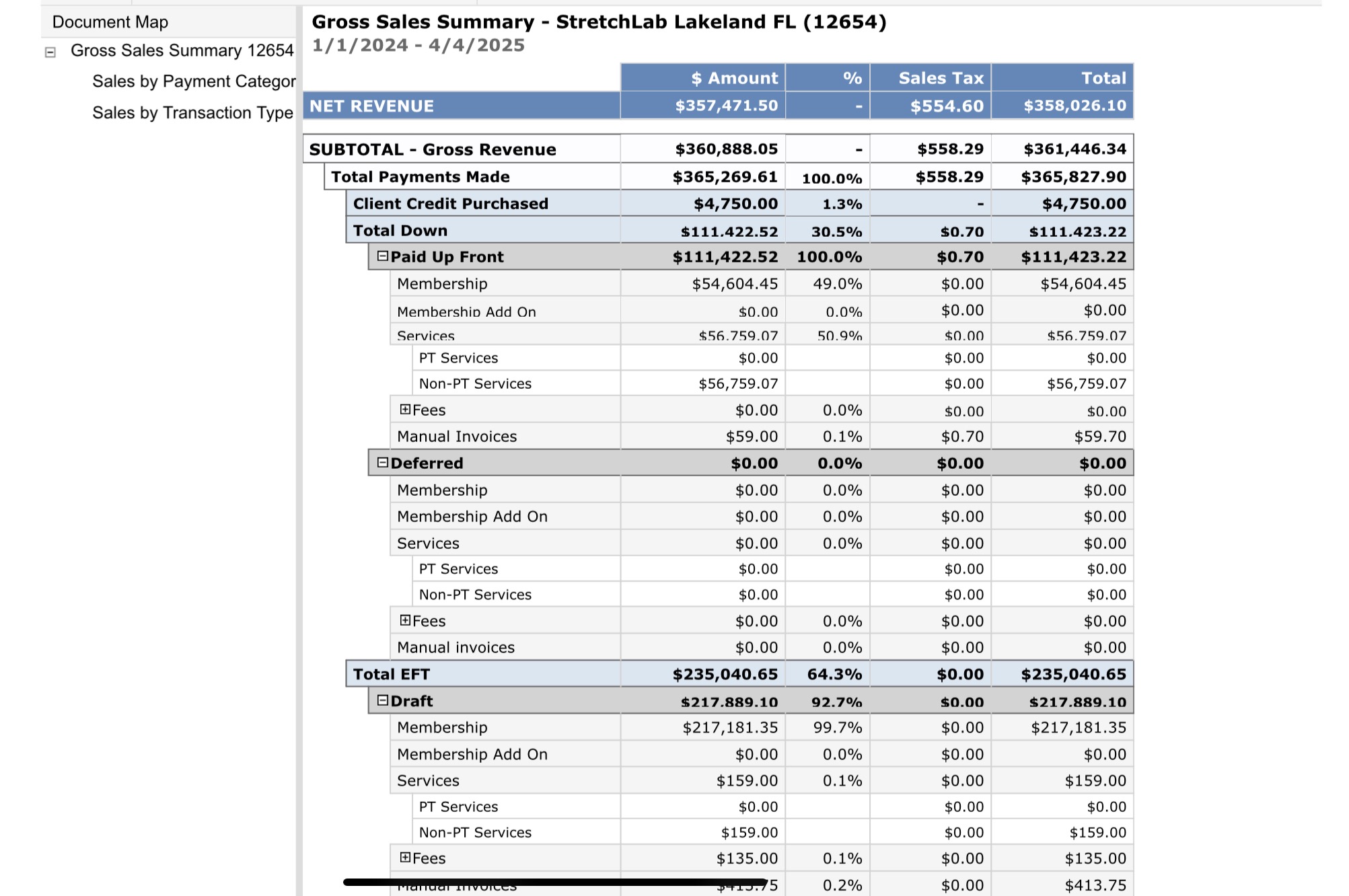This screenshot has height=896, width=1349.
Task: Select Net Revenue sales tax $554.60
Action: pyautogui.click(x=947, y=106)
